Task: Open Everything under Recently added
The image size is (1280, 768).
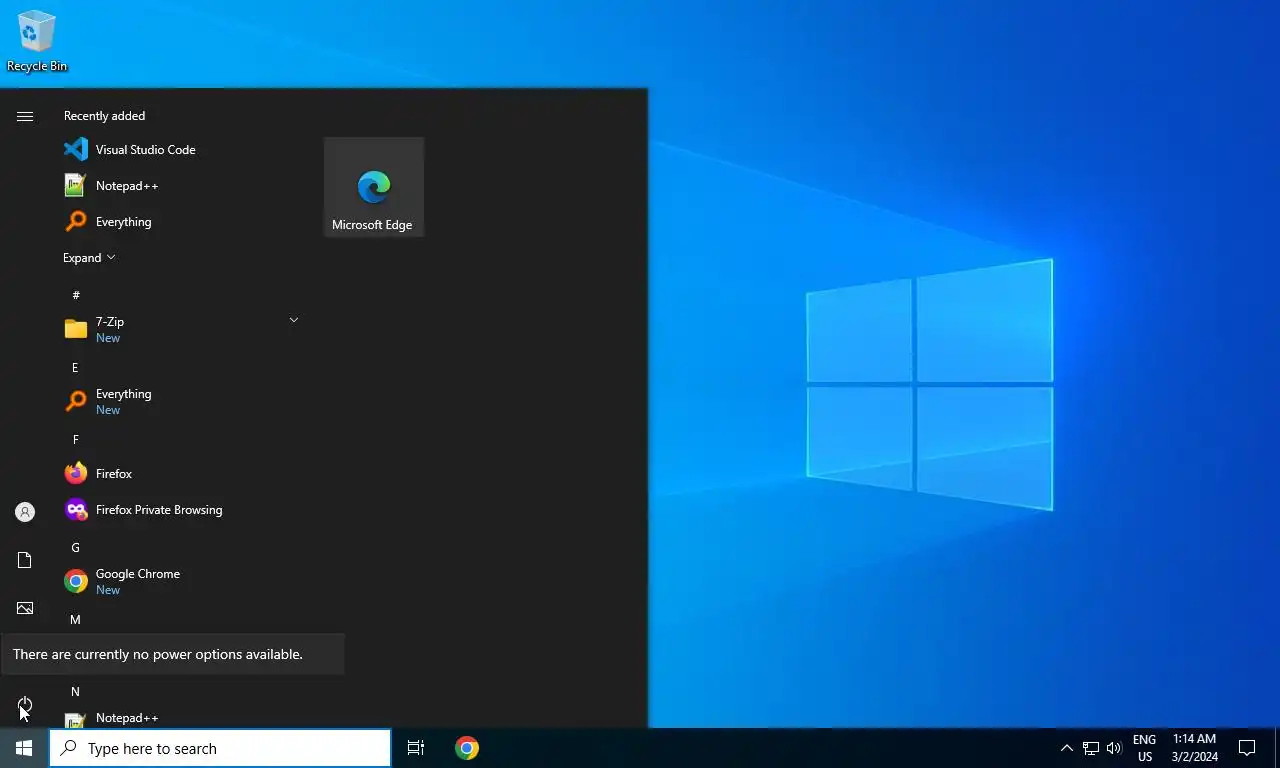Action: tap(180, 222)
